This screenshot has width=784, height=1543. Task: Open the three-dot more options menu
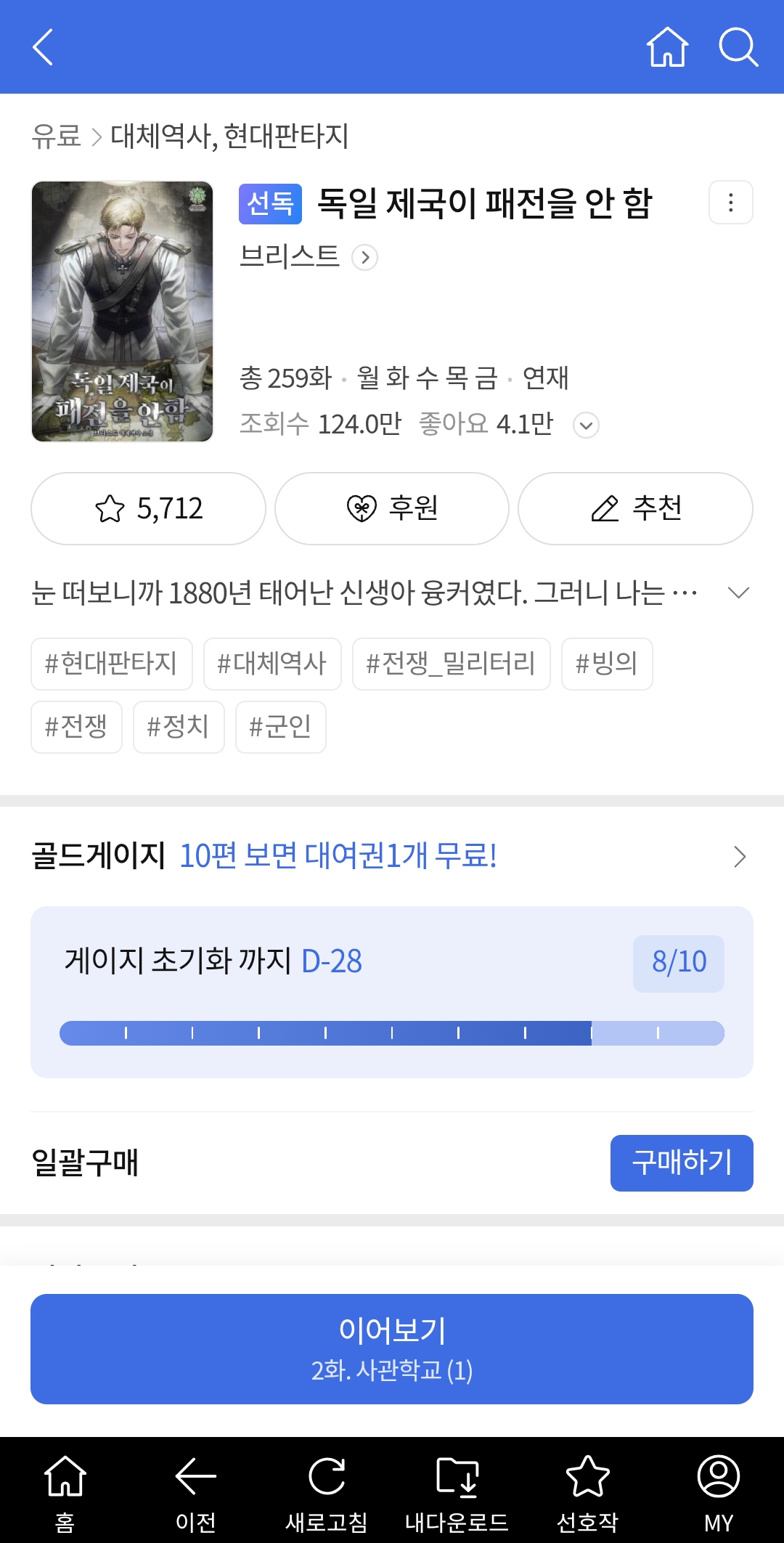pyautogui.click(x=730, y=203)
